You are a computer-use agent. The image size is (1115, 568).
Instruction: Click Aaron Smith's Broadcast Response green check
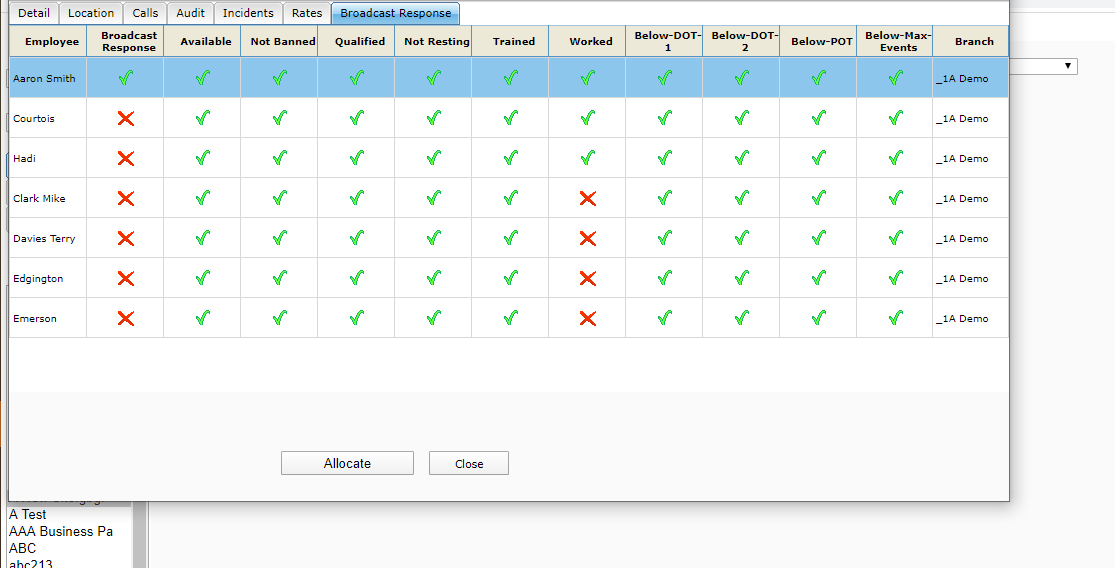(x=125, y=79)
